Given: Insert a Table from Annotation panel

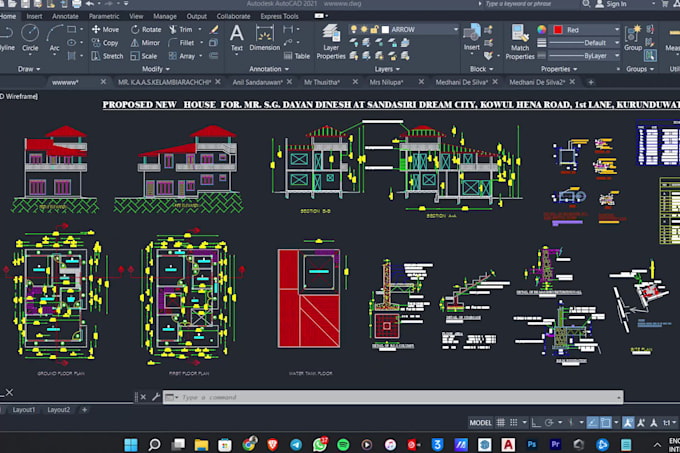Looking at the screenshot, I should pyautogui.click(x=297, y=56).
